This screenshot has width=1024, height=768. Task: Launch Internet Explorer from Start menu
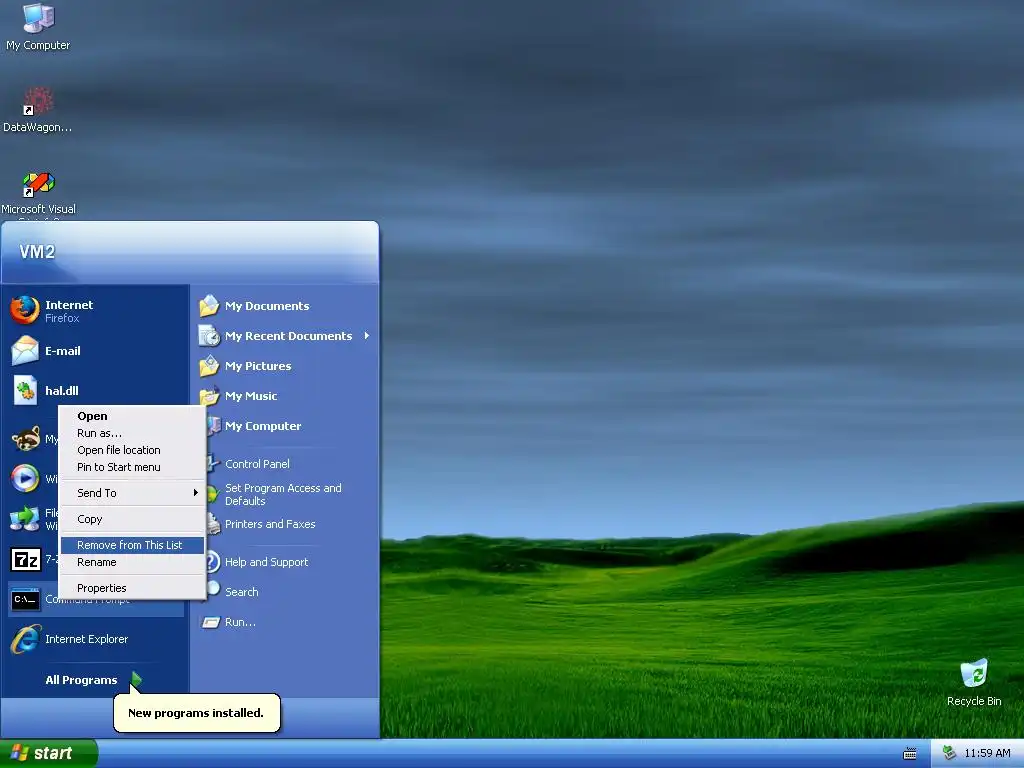95,639
